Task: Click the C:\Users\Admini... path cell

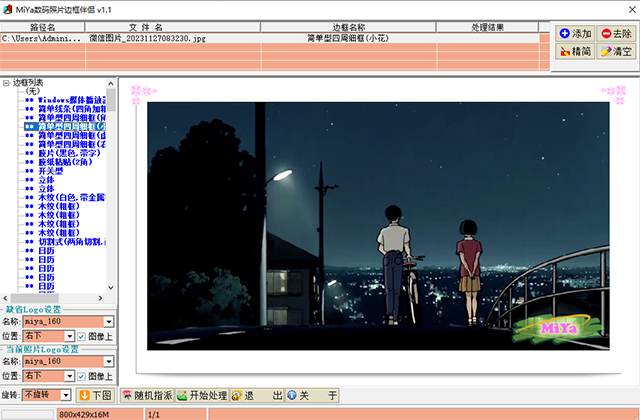Action: pos(41,38)
